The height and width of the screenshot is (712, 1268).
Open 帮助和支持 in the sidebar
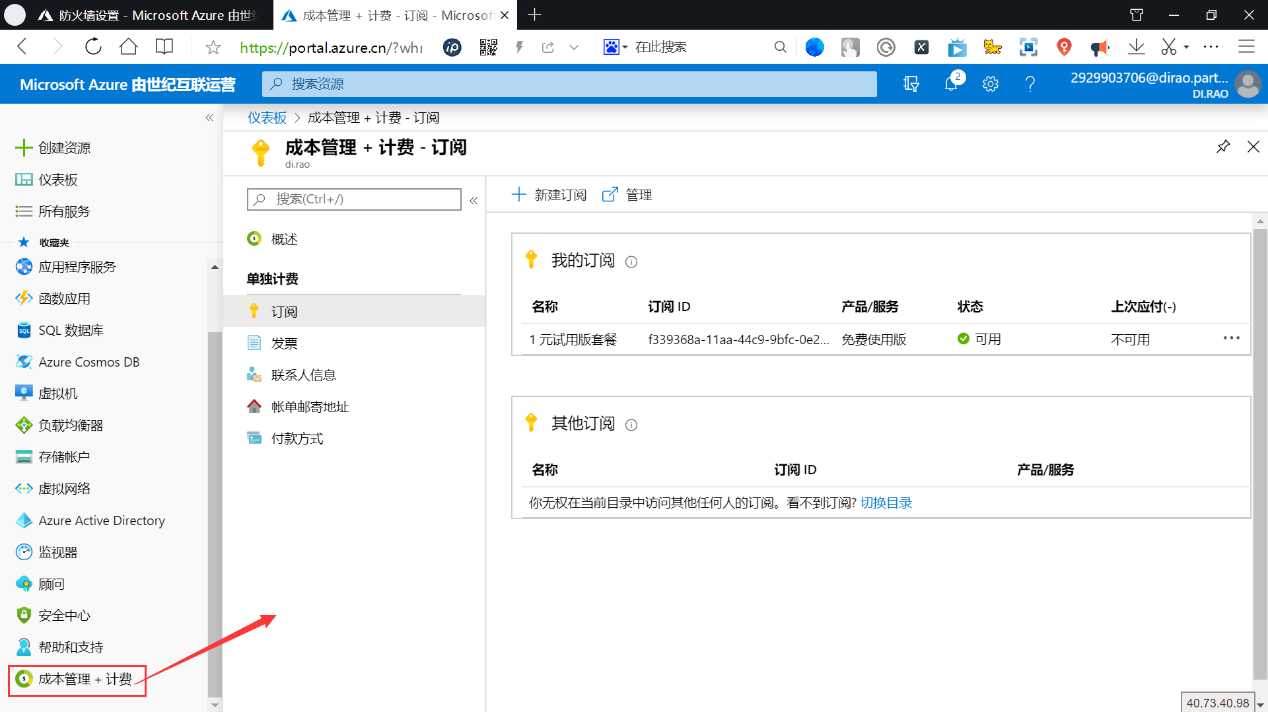(x=70, y=647)
